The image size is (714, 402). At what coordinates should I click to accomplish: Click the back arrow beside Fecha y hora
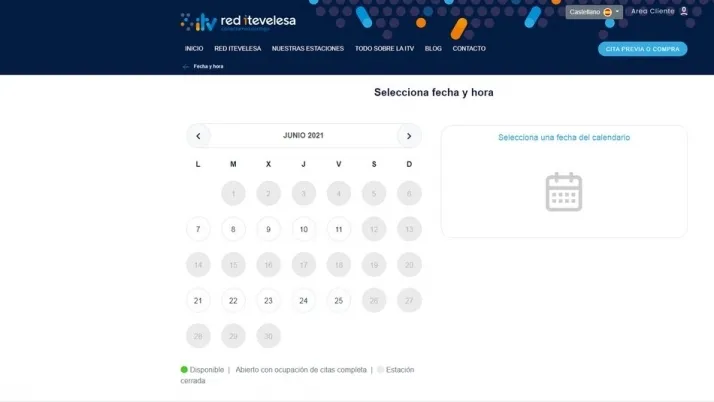[x=185, y=66]
